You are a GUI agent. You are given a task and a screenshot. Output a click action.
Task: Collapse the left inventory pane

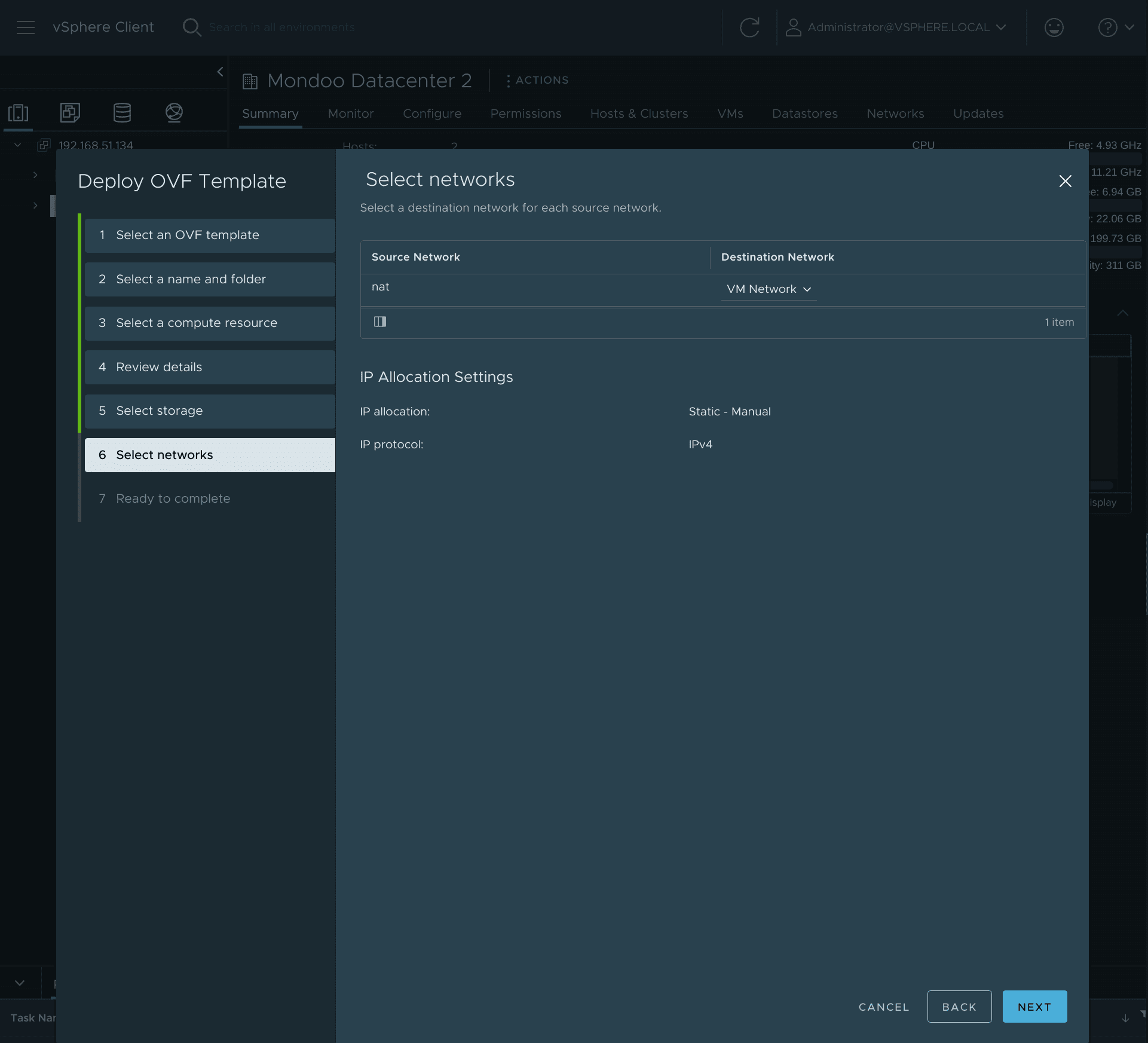click(220, 71)
